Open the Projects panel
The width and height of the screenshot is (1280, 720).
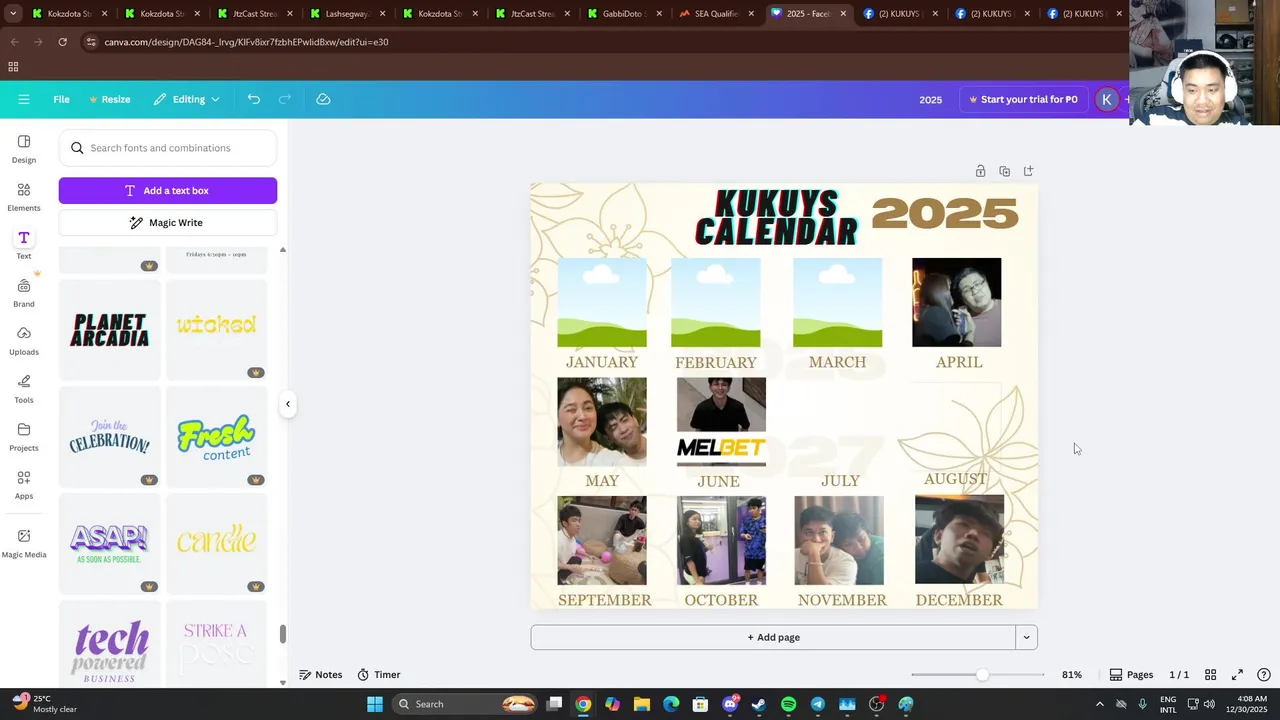pyautogui.click(x=24, y=437)
